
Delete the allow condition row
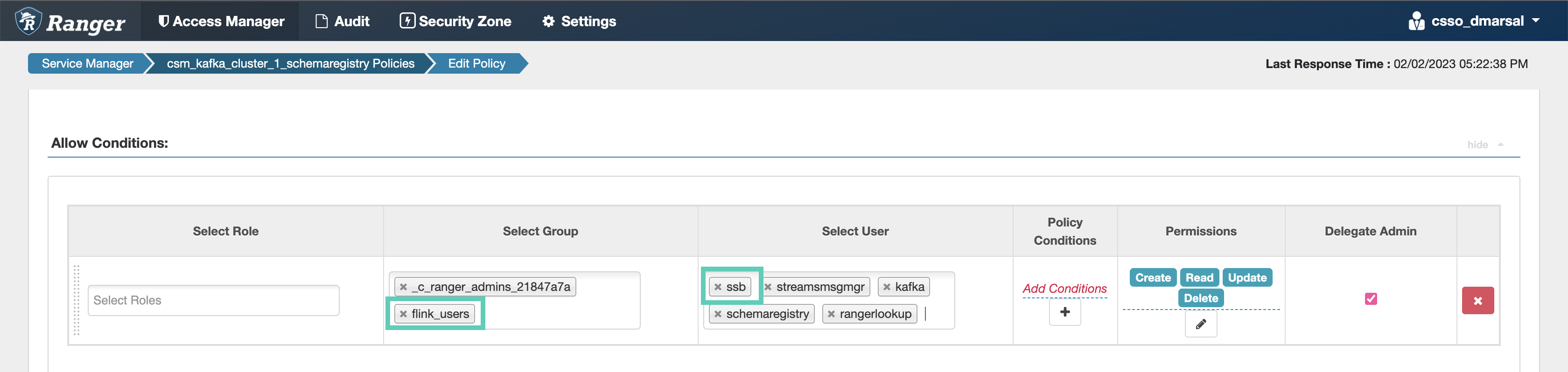(x=1477, y=301)
